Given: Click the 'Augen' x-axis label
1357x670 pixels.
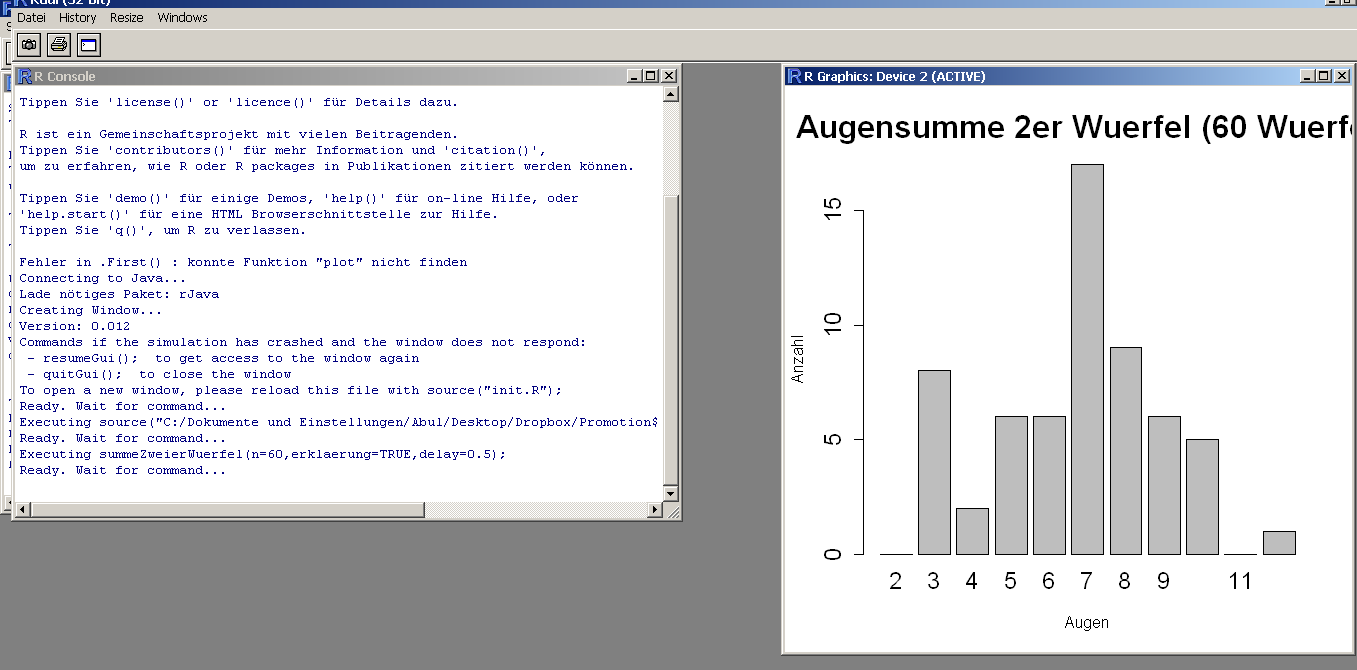Looking at the screenshot, I should point(1086,622).
